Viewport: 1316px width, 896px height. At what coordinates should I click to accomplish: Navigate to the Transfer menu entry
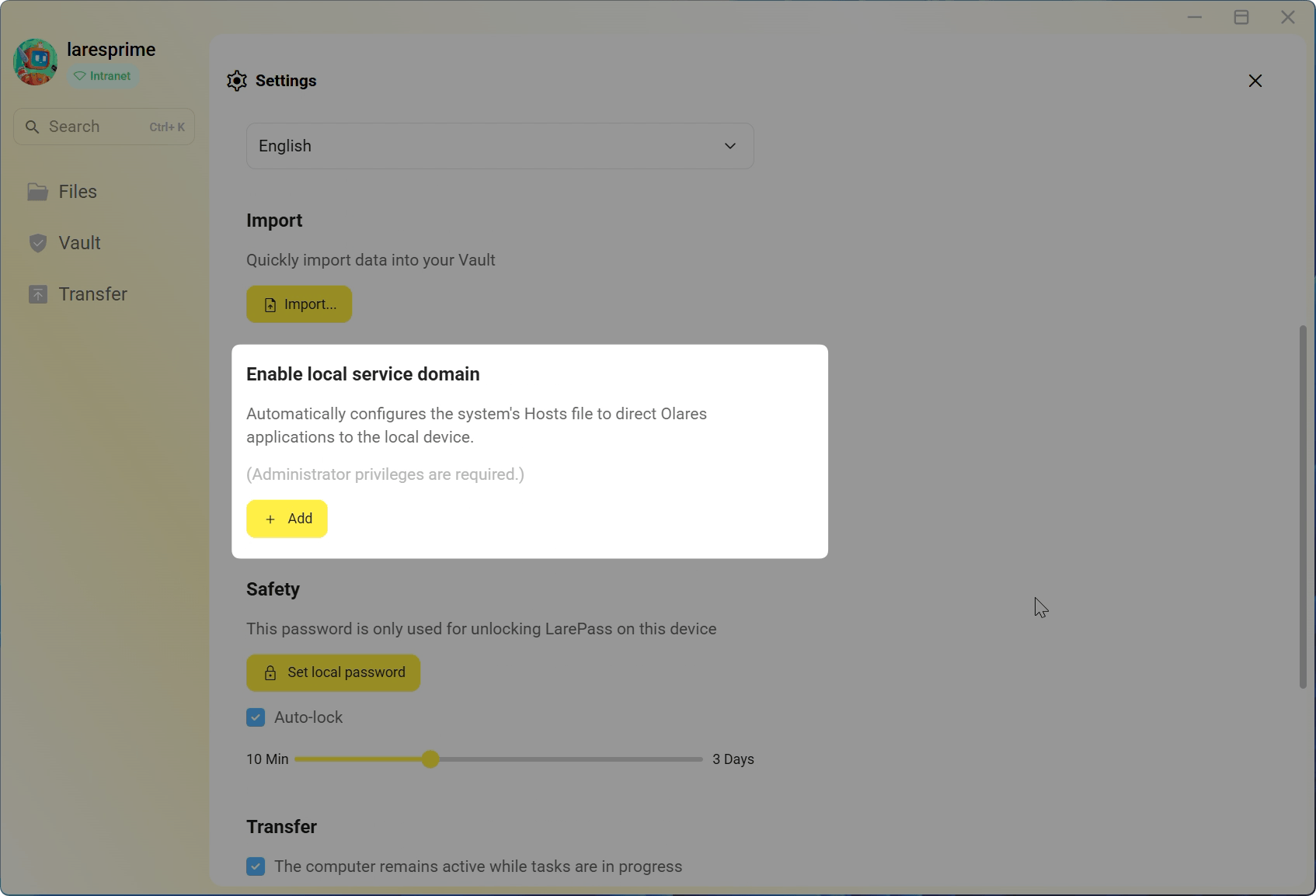point(92,294)
